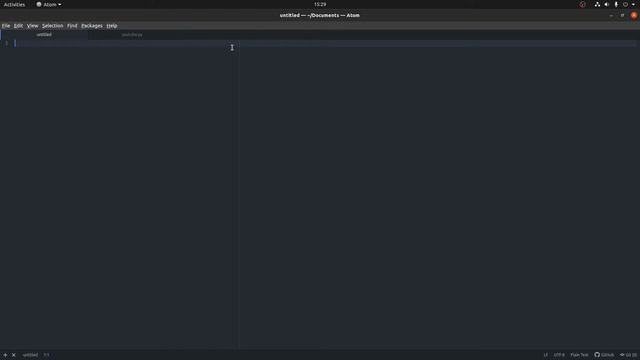
Task: Click the red indicator icon in system tray
Action: point(582,4)
